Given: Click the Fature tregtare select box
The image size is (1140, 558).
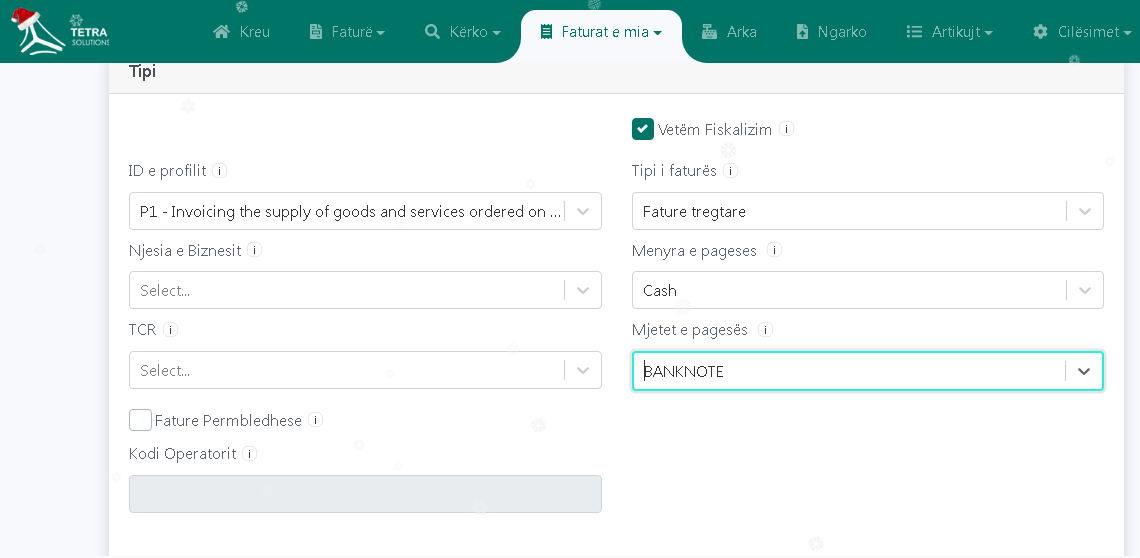Looking at the screenshot, I should tap(867, 211).
